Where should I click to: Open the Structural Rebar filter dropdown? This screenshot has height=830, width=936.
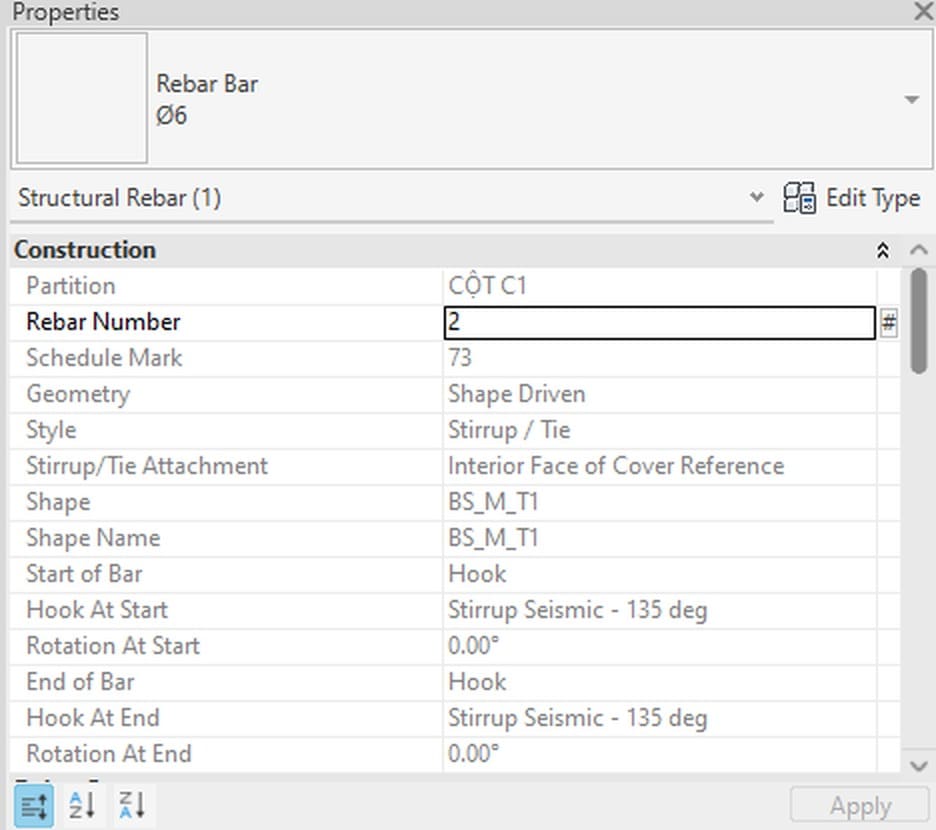pyautogui.click(x=756, y=197)
